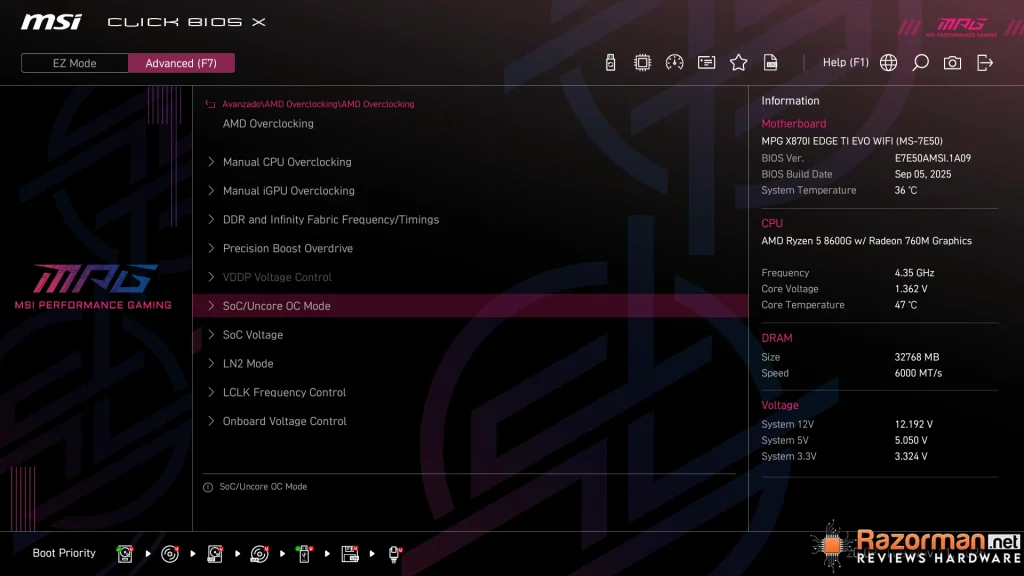
Task: Select the USB optical disc boot device
Action: 259,554
